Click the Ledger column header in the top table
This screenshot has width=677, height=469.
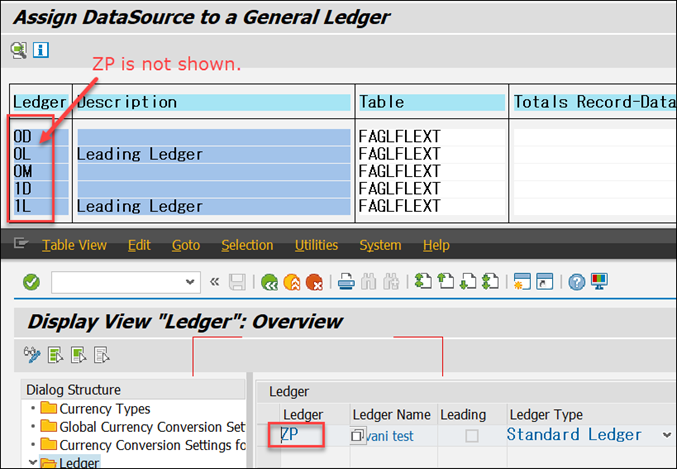(40, 102)
